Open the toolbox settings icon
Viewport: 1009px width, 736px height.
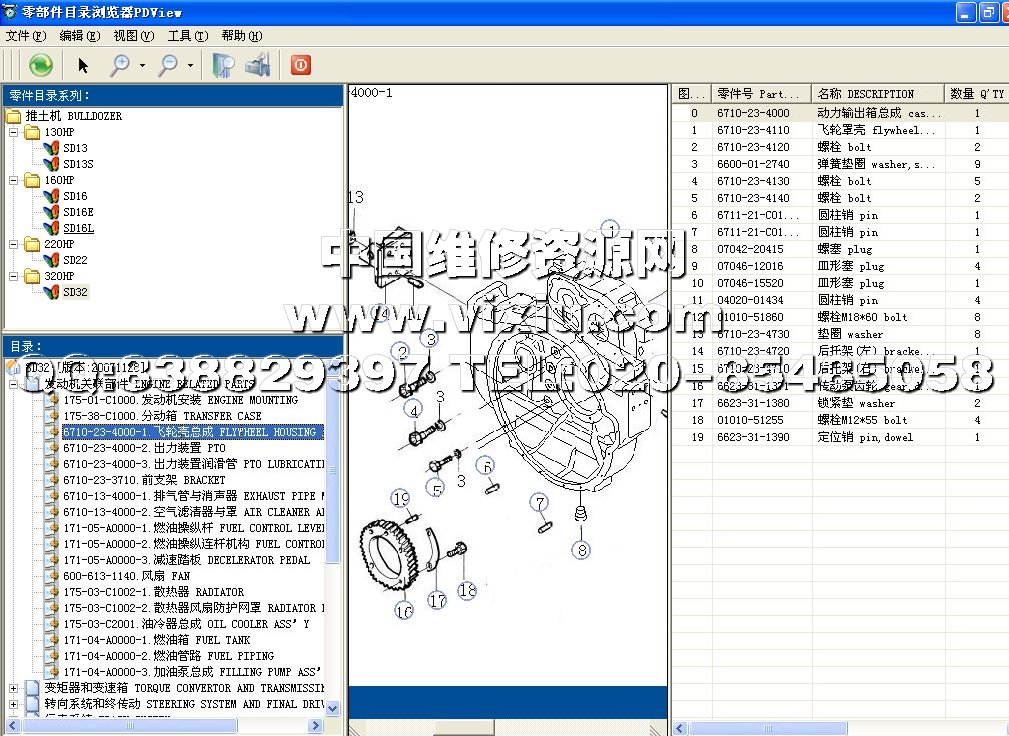pyautogui.click(x=258, y=65)
